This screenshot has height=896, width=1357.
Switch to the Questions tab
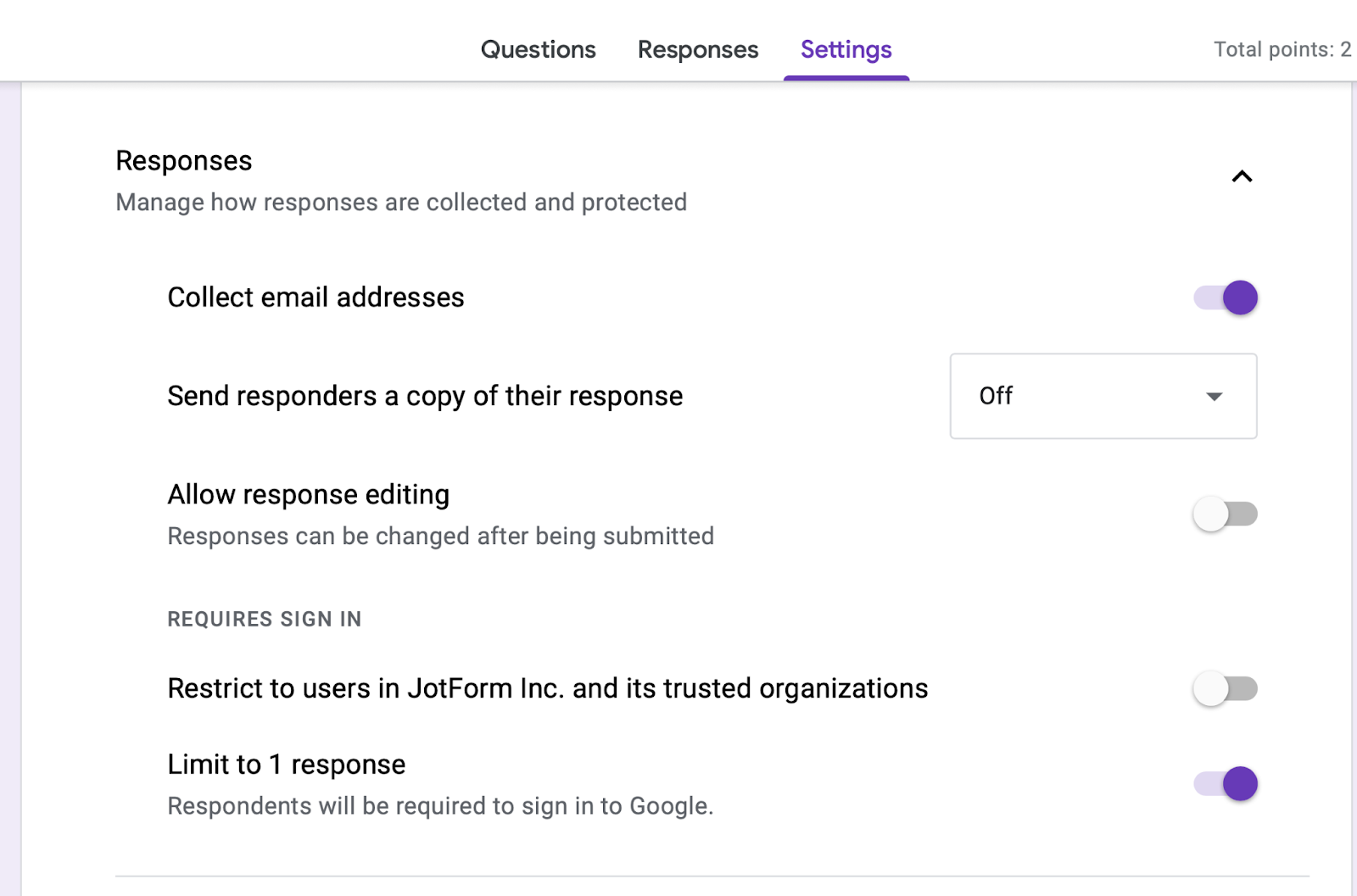tap(538, 49)
